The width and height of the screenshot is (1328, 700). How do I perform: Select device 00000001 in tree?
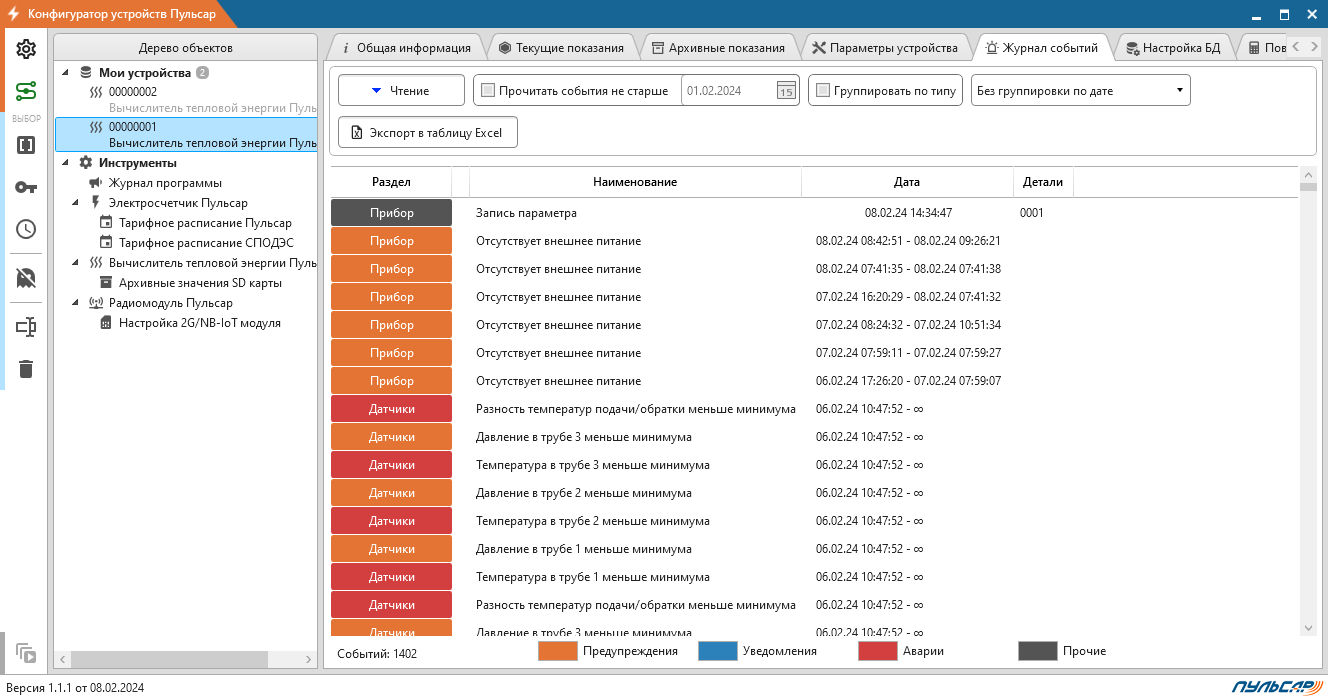coord(186,135)
